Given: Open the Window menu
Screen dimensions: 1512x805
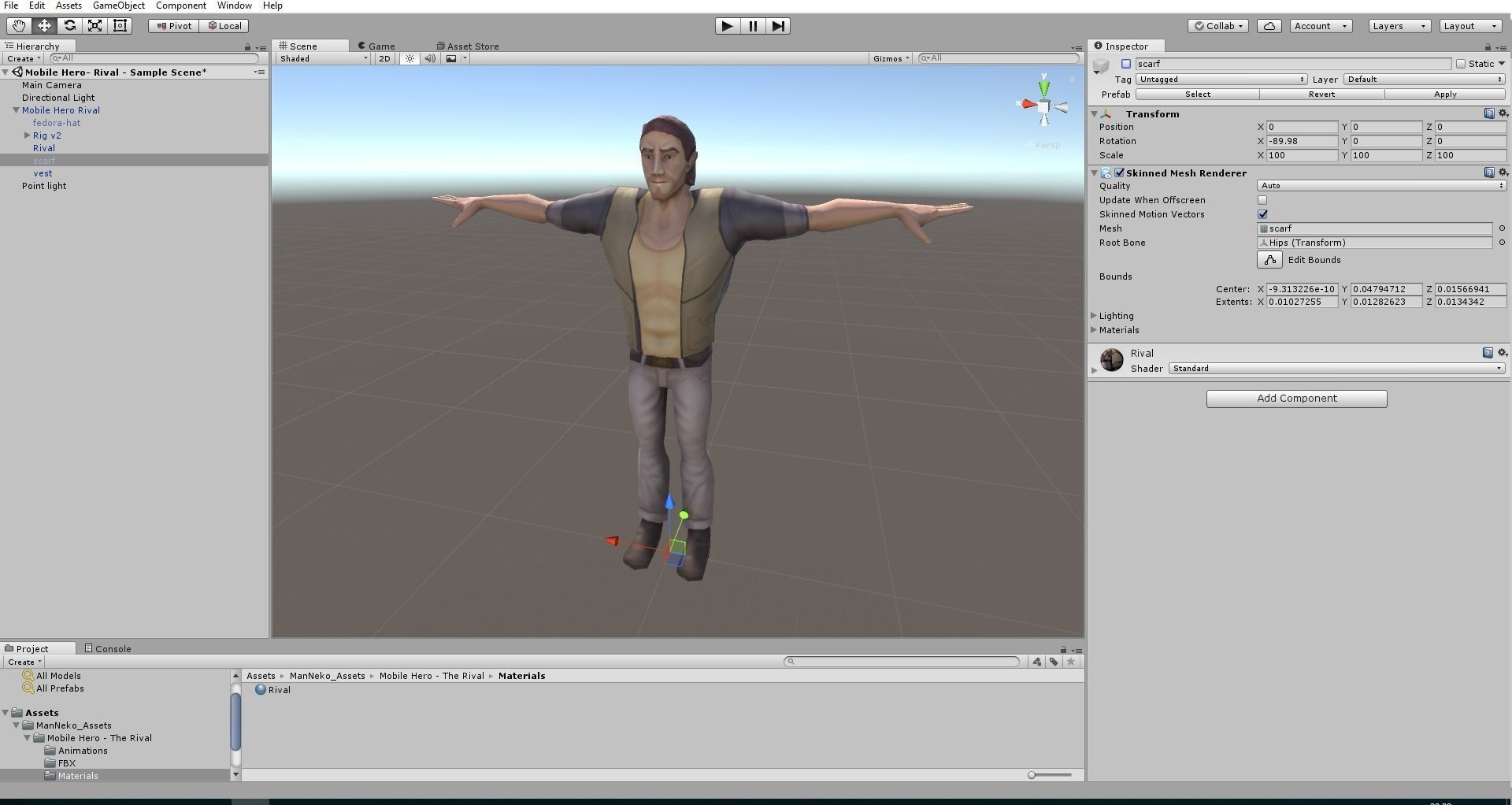Looking at the screenshot, I should coord(234,6).
